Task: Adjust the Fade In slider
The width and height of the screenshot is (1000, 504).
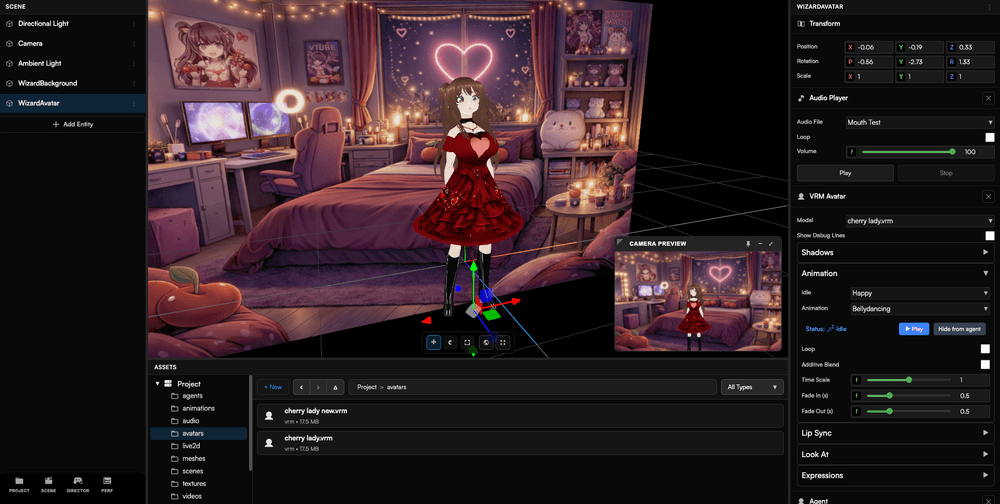Action: click(909, 396)
